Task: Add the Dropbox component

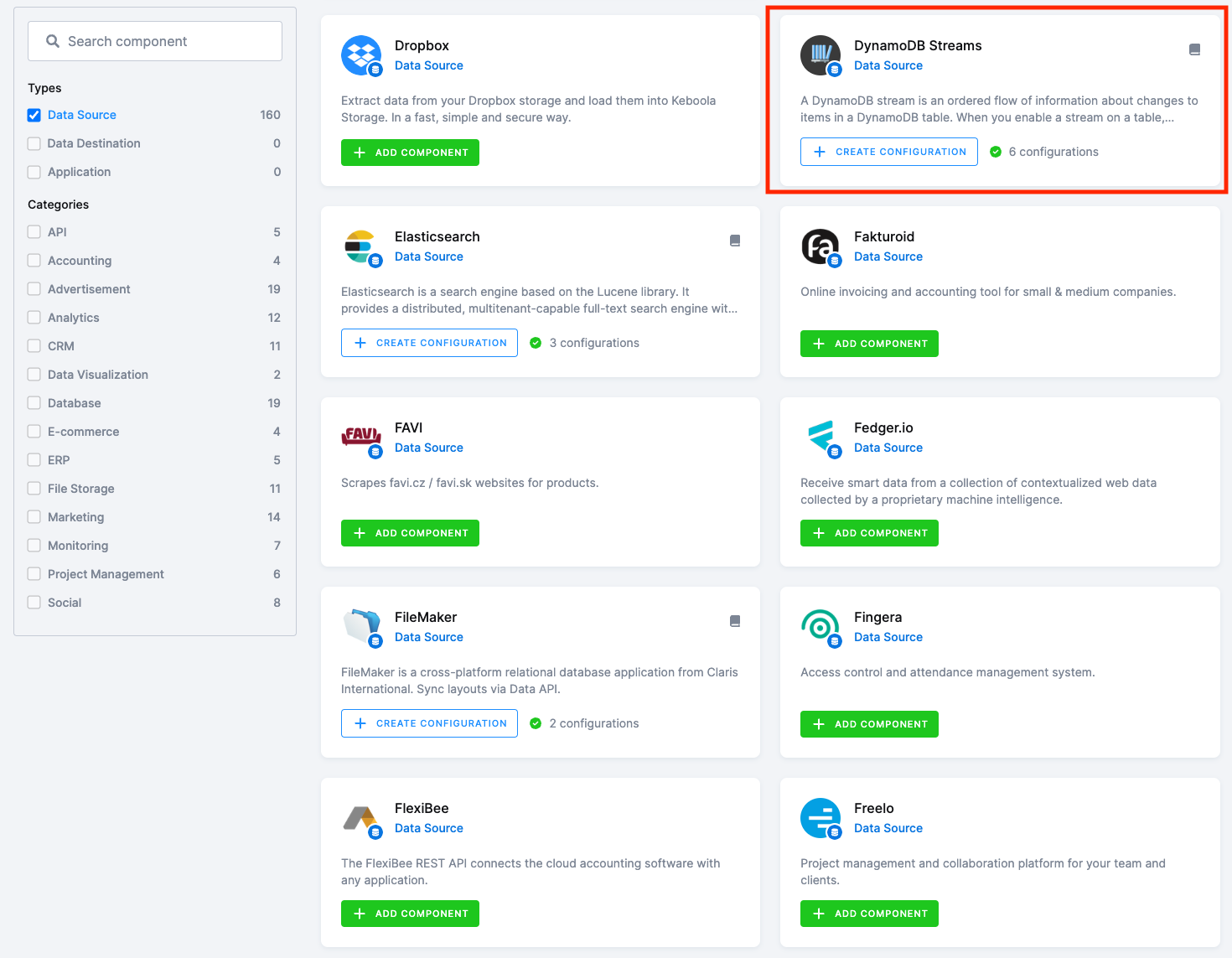Action: [x=410, y=153]
